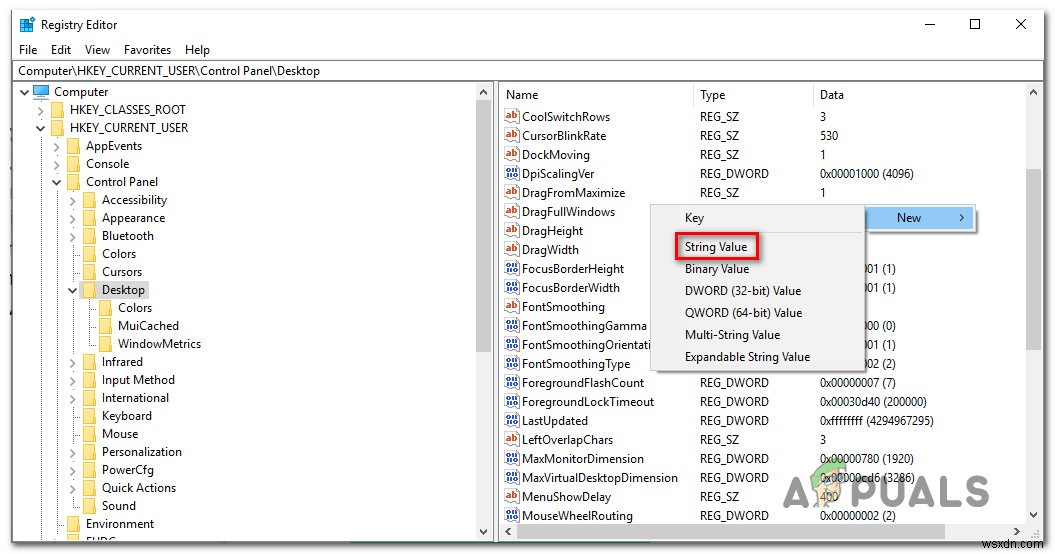The height and width of the screenshot is (554, 1055).
Task: Expand the AppEvents key
Action: click(57, 146)
